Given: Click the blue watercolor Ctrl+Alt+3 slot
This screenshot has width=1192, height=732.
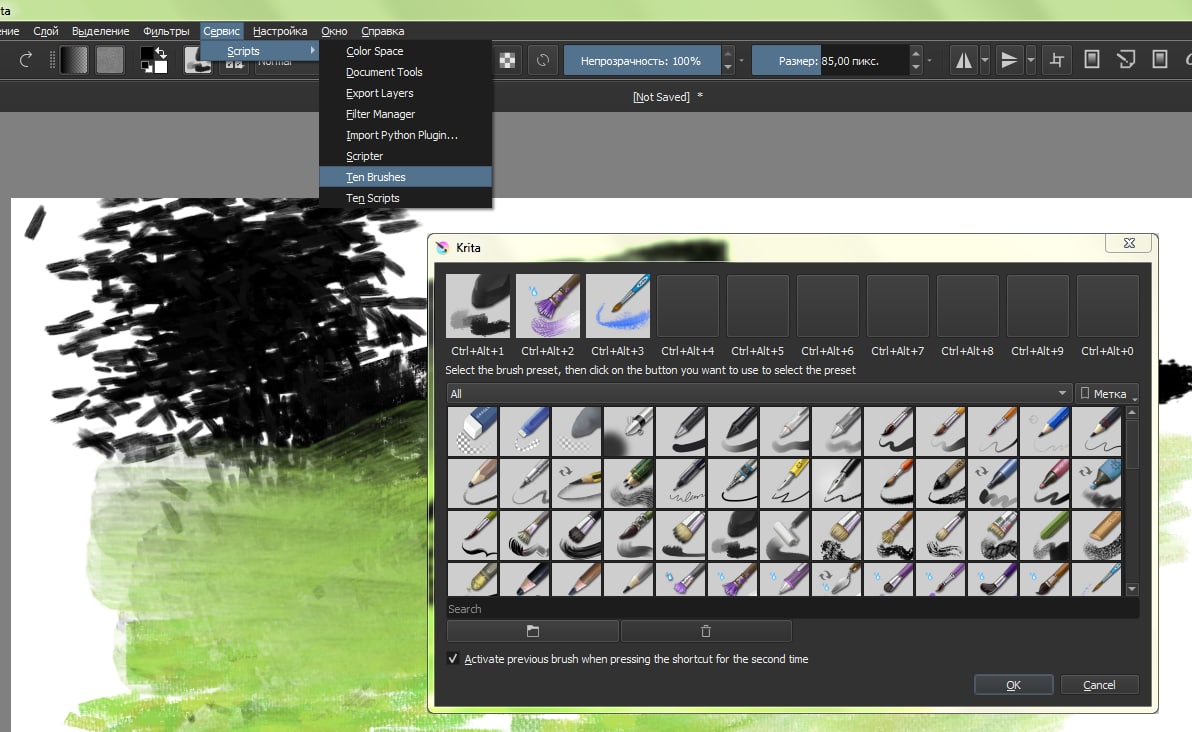Looking at the screenshot, I should pyautogui.click(x=618, y=306).
